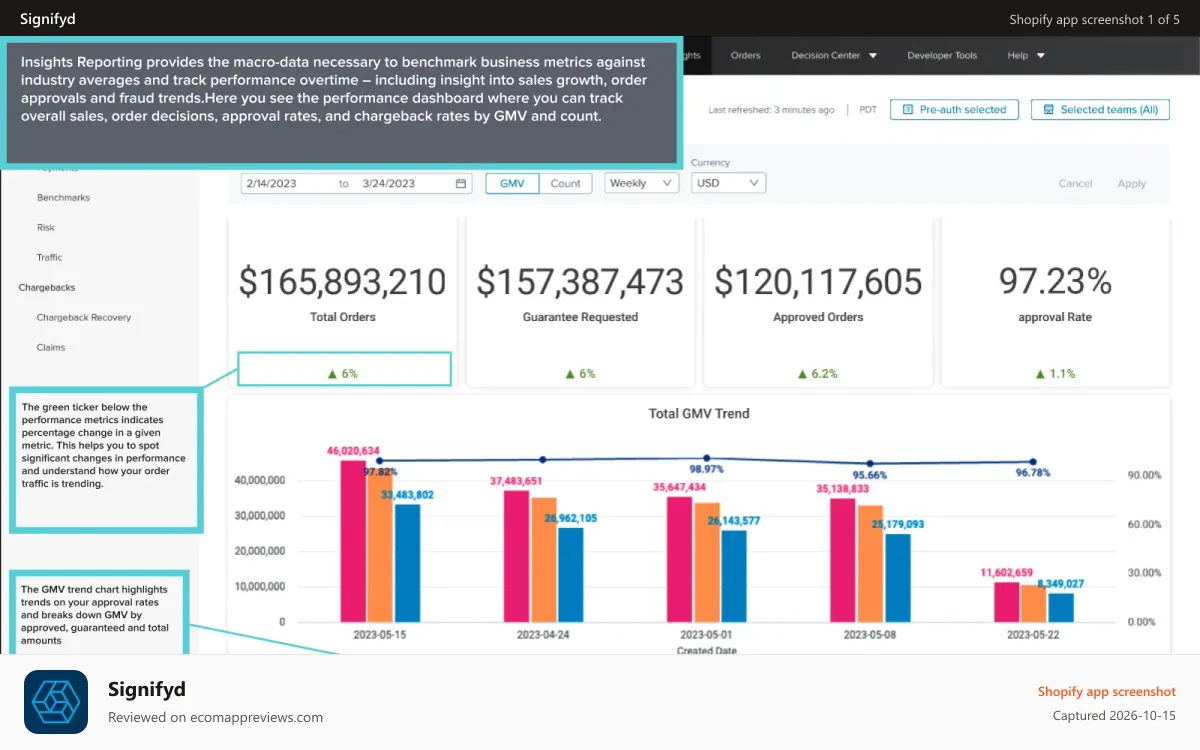1200x750 pixels.
Task: Click the $157,387,473 value
Action: pos(580,282)
